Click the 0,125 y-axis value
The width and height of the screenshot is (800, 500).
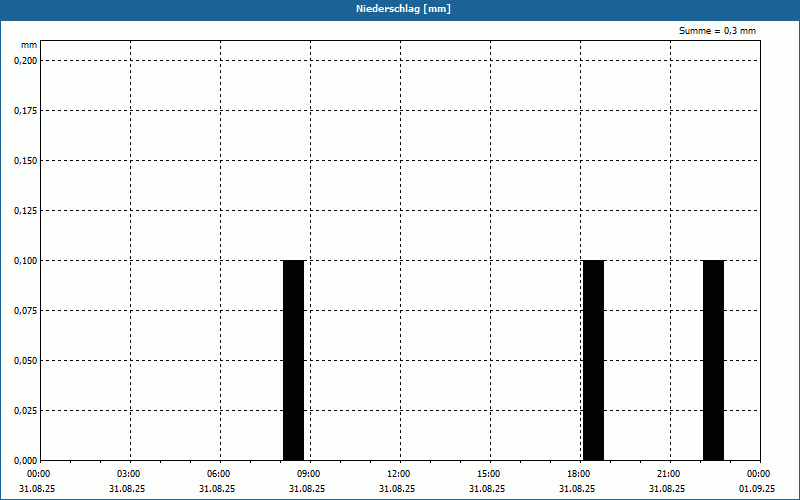pos(26,211)
